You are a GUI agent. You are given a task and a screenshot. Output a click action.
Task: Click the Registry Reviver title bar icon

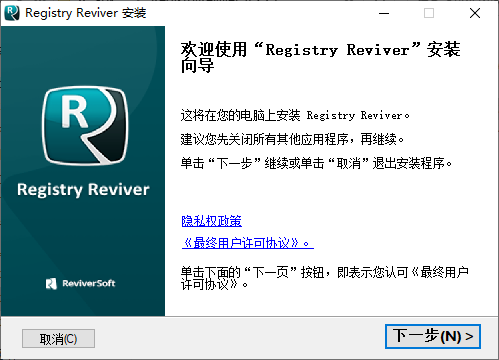tap(12, 13)
